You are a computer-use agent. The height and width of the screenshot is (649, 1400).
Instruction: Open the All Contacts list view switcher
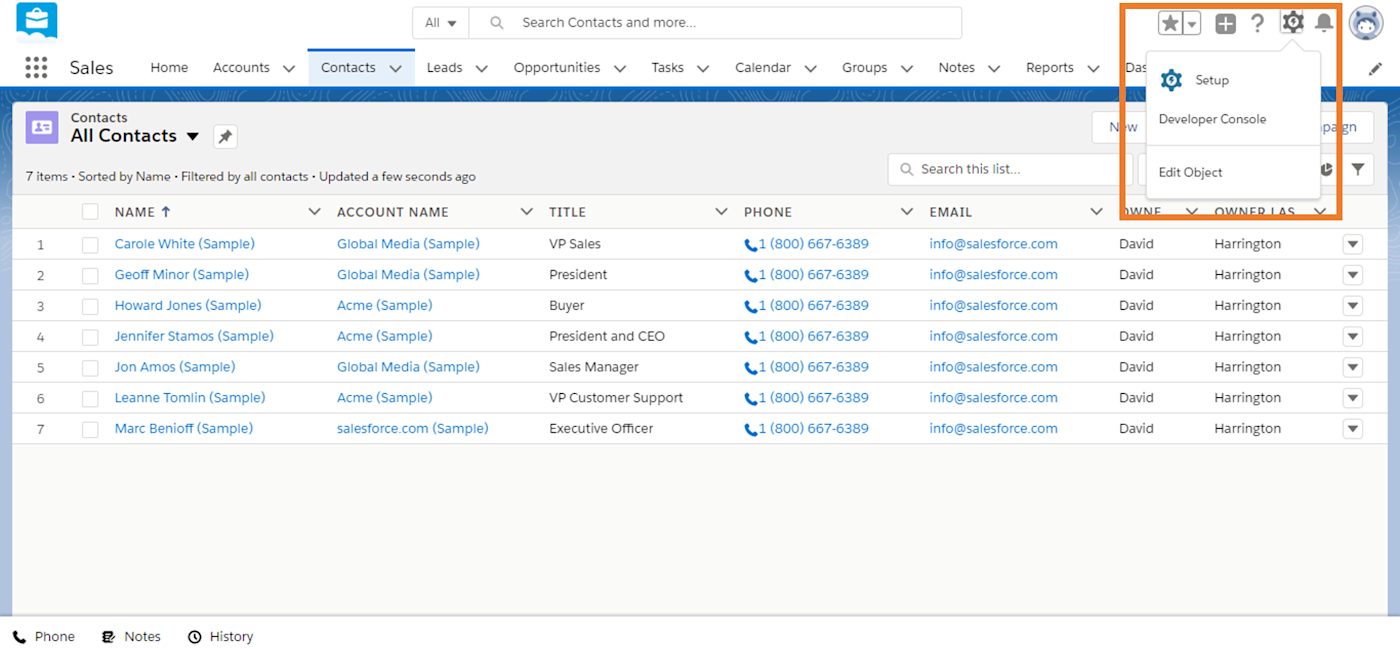(x=193, y=137)
